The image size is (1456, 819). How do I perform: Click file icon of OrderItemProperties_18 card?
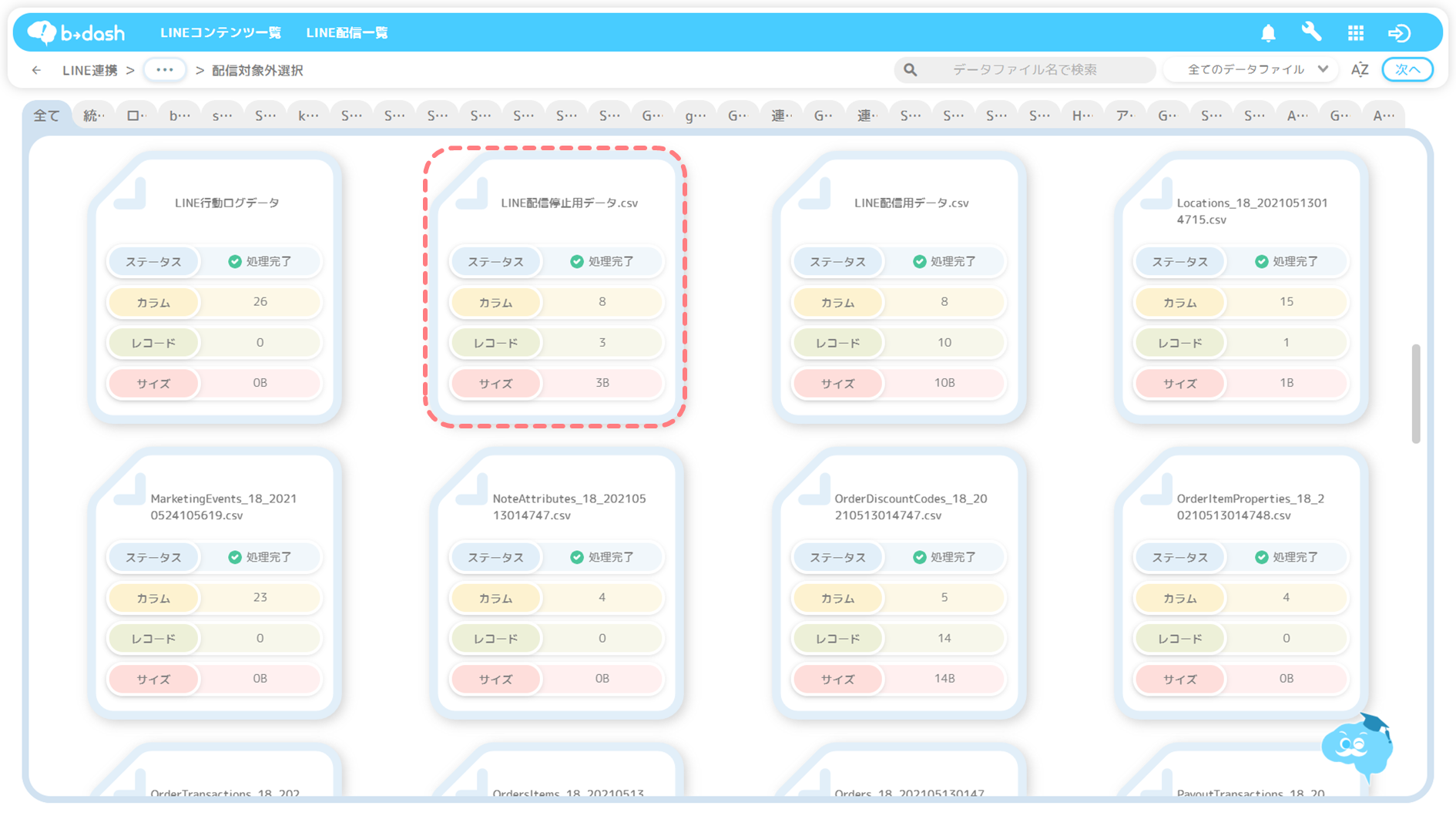(x=1157, y=489)
